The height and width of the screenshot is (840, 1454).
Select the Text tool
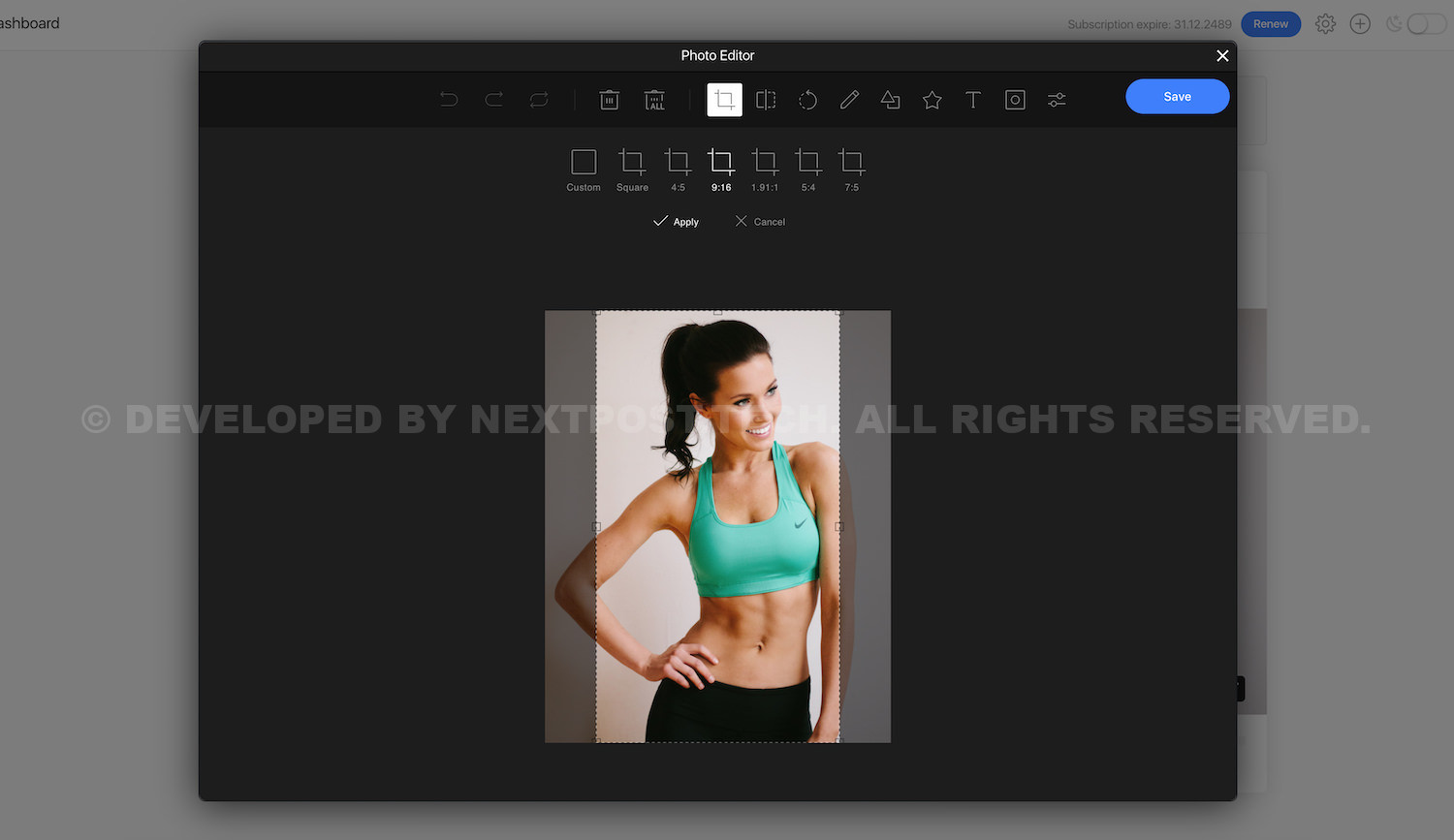[x=973, y=99]
